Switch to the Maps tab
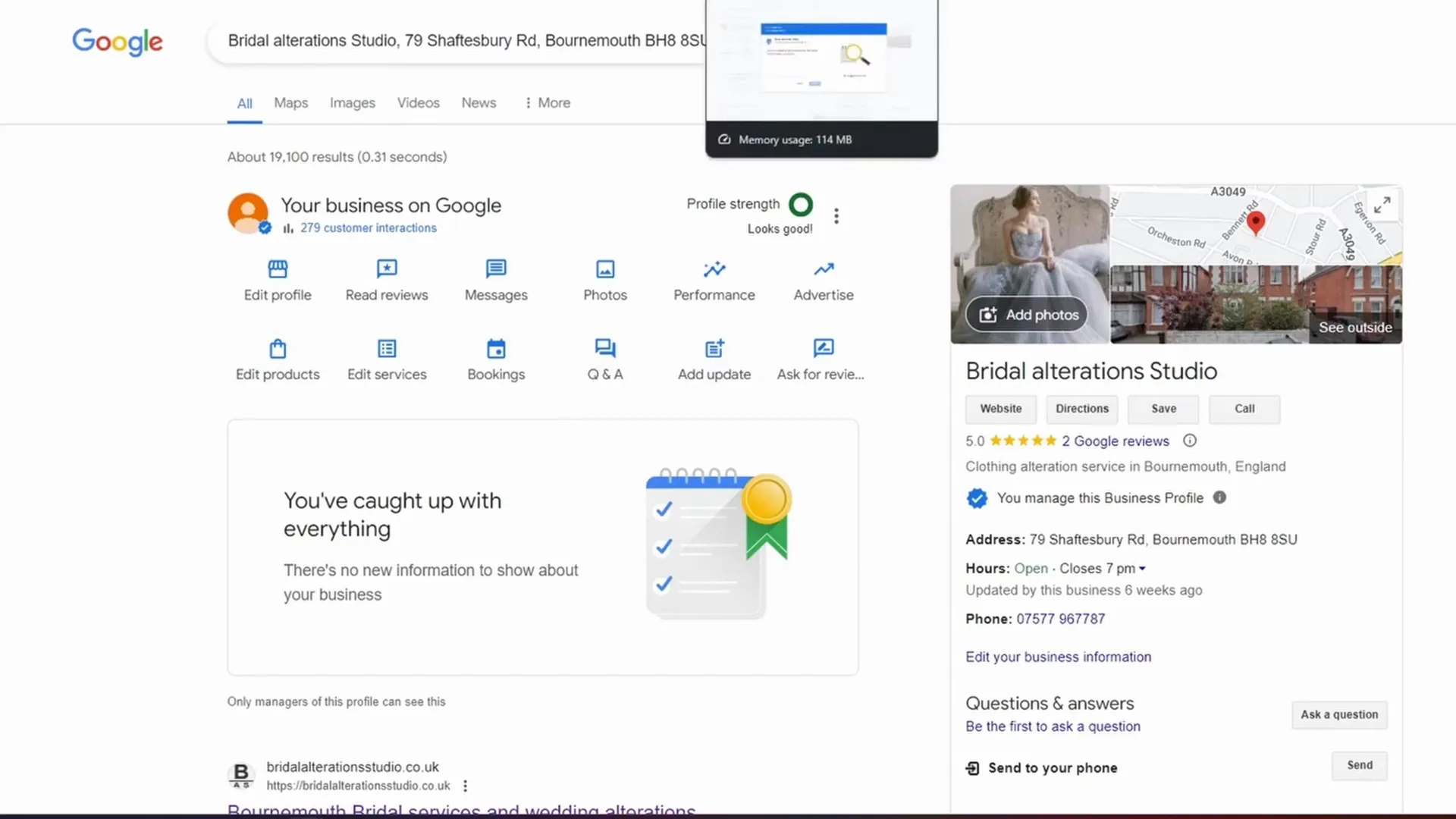The width and height of the screenshot is (1456, 819). 291,103
